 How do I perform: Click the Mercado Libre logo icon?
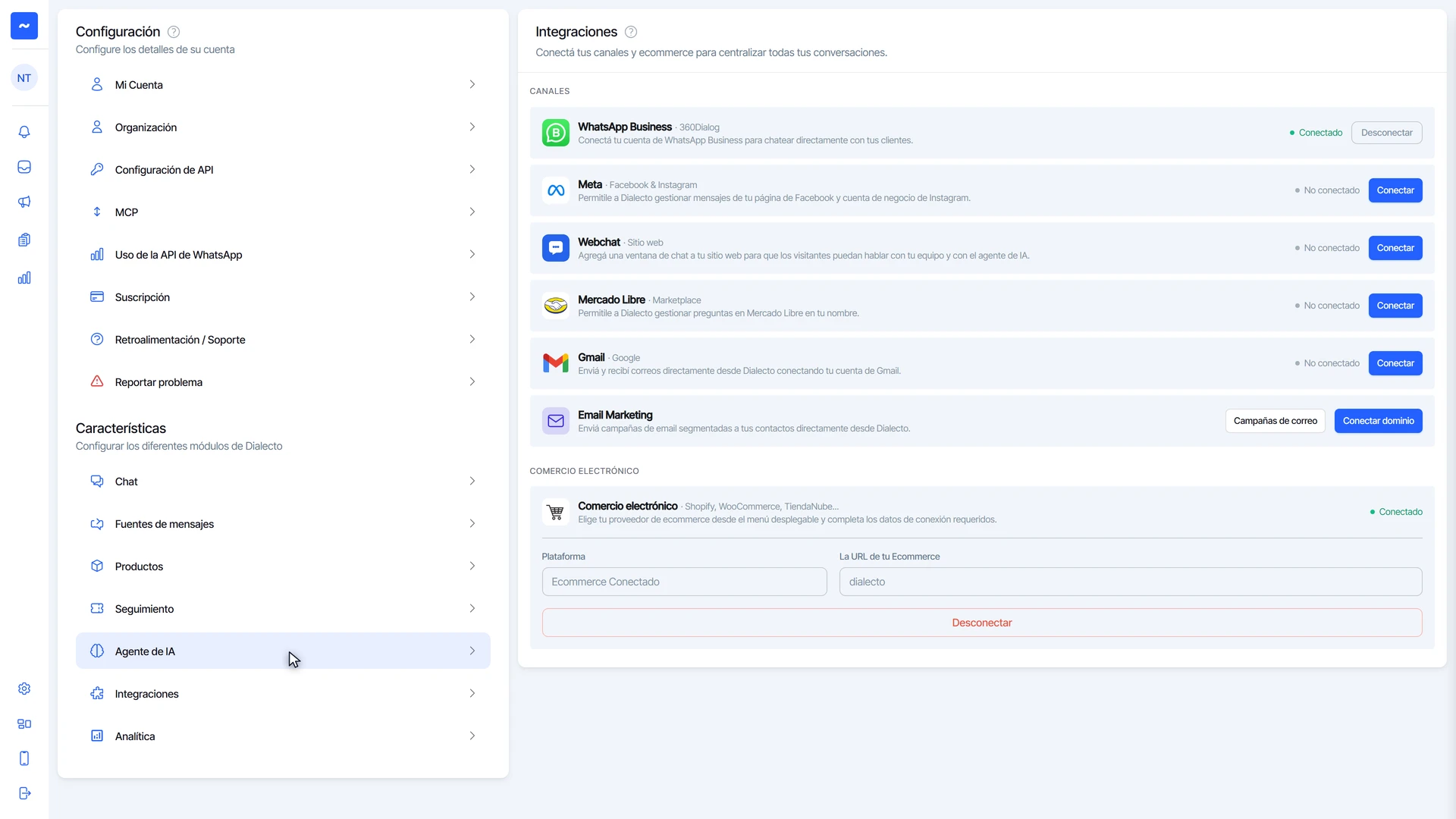coord(556,306)
